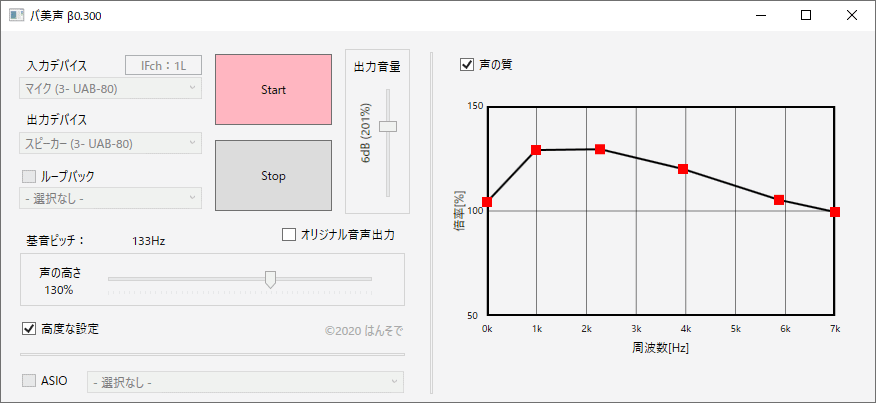Uncheck the 声の質 checkbox
This screenshot has height=403, width=876.
(x=466, y=65)
